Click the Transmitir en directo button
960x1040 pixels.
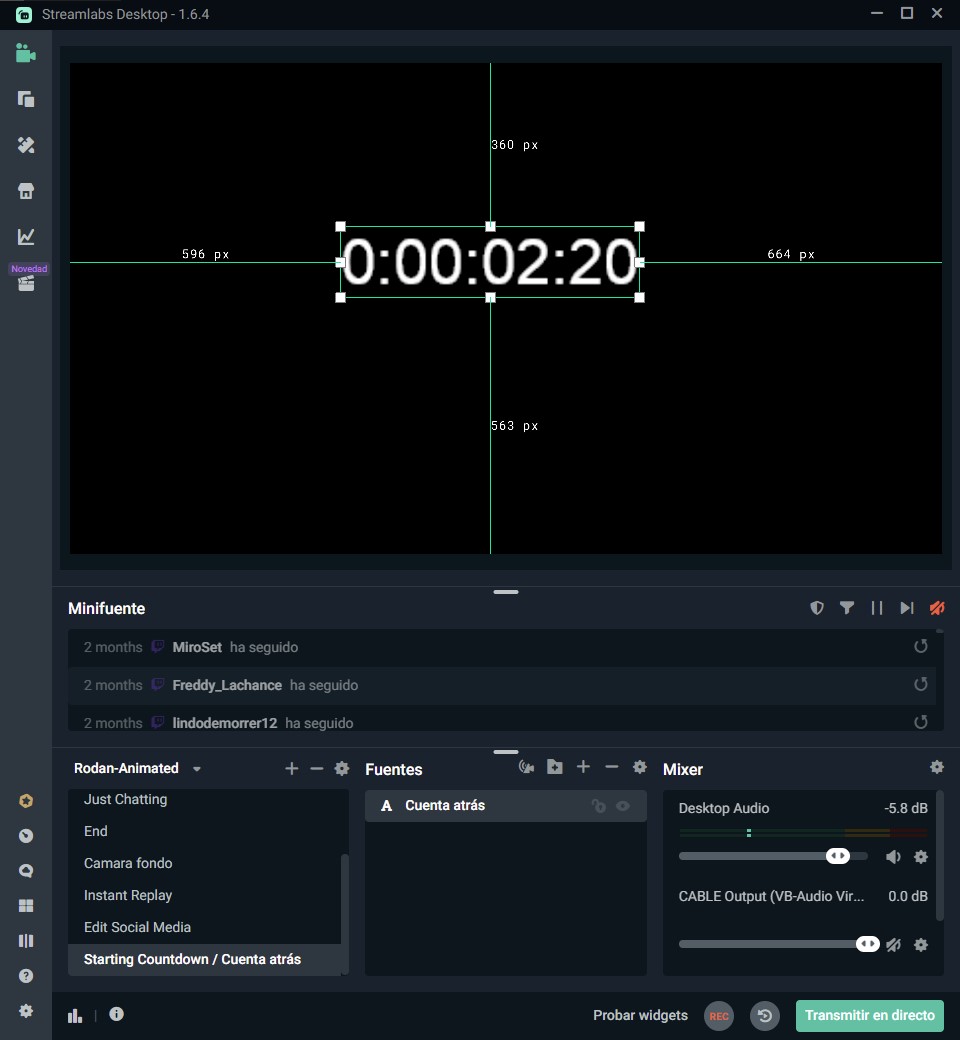pyautogui.click(x=869, y=1015)
